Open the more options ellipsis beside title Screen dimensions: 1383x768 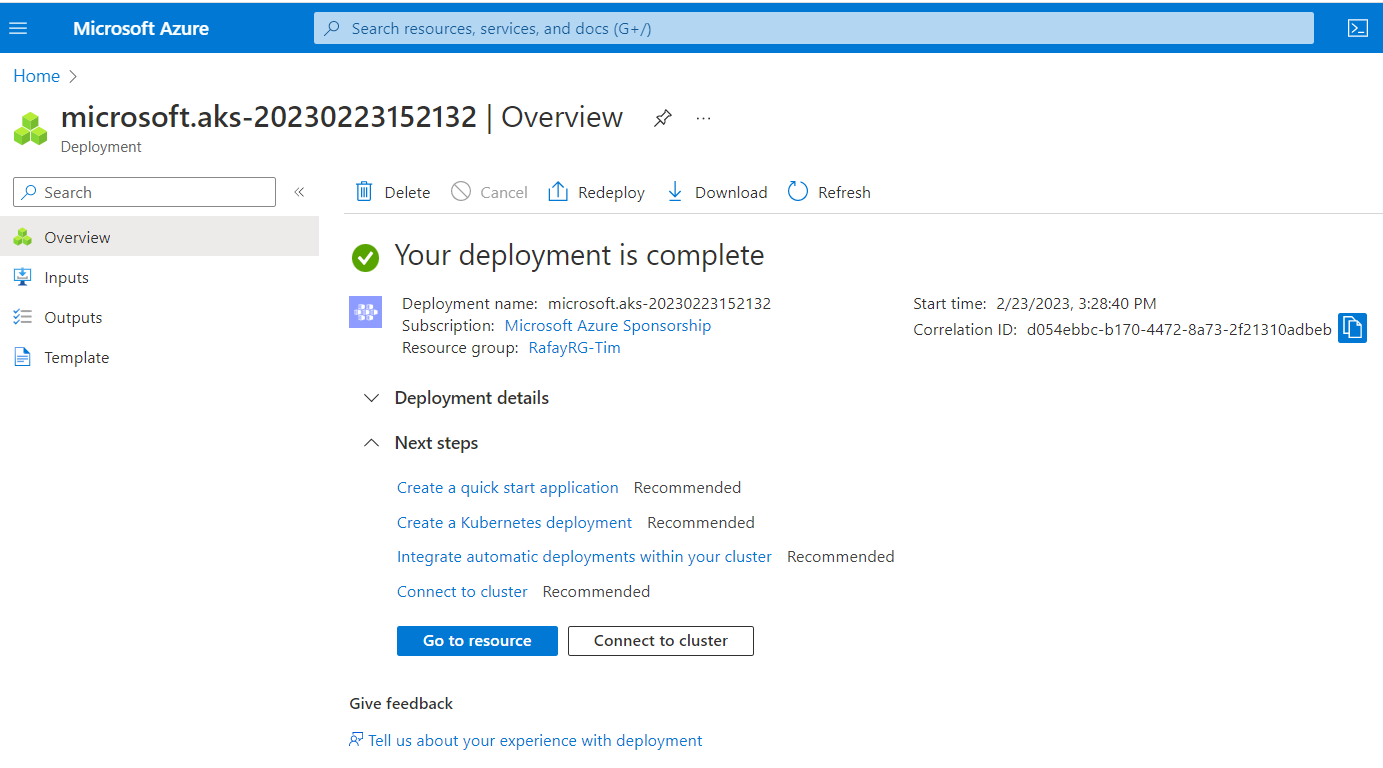pos(703,118)
